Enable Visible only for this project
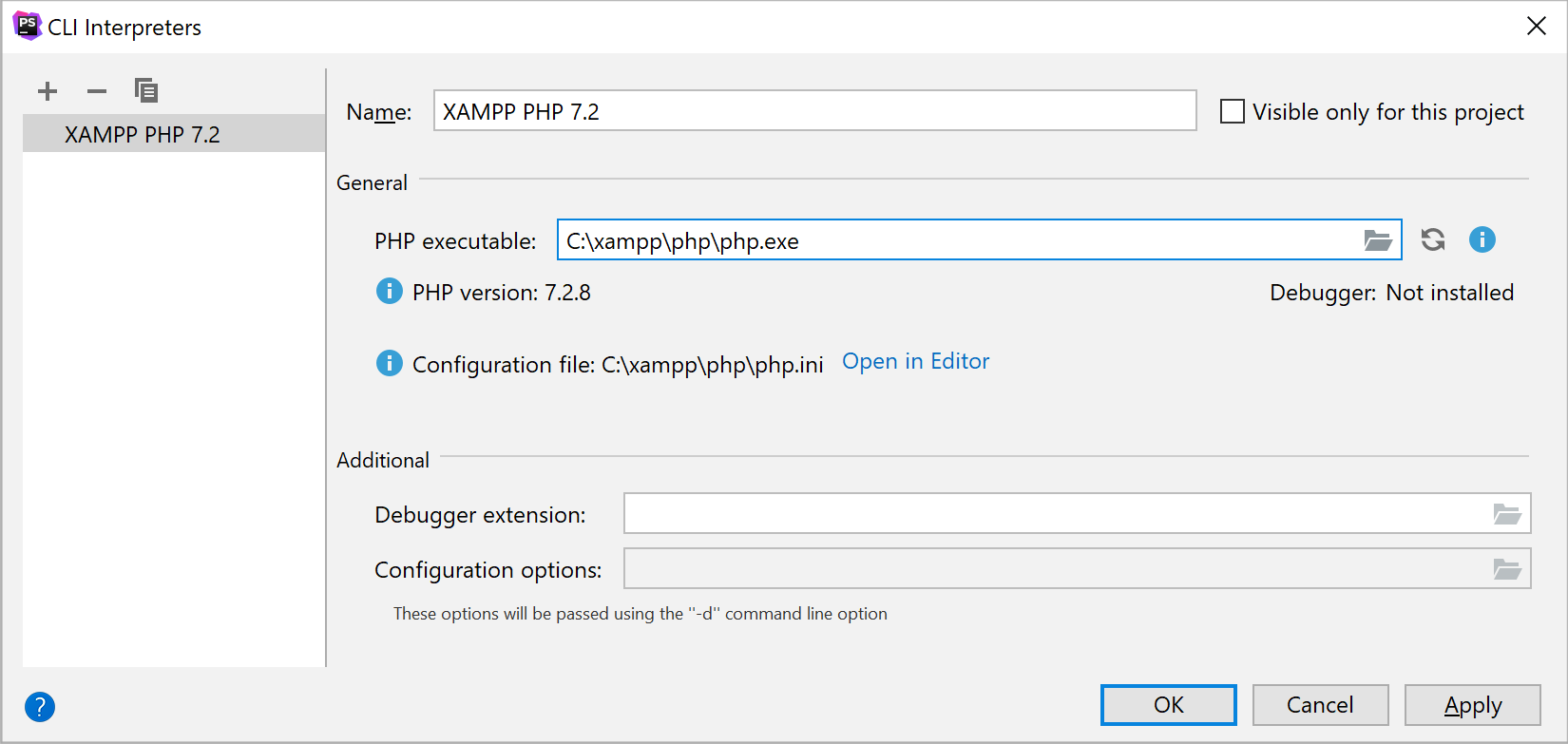The image size is (1568, 744). [1233, 112]
